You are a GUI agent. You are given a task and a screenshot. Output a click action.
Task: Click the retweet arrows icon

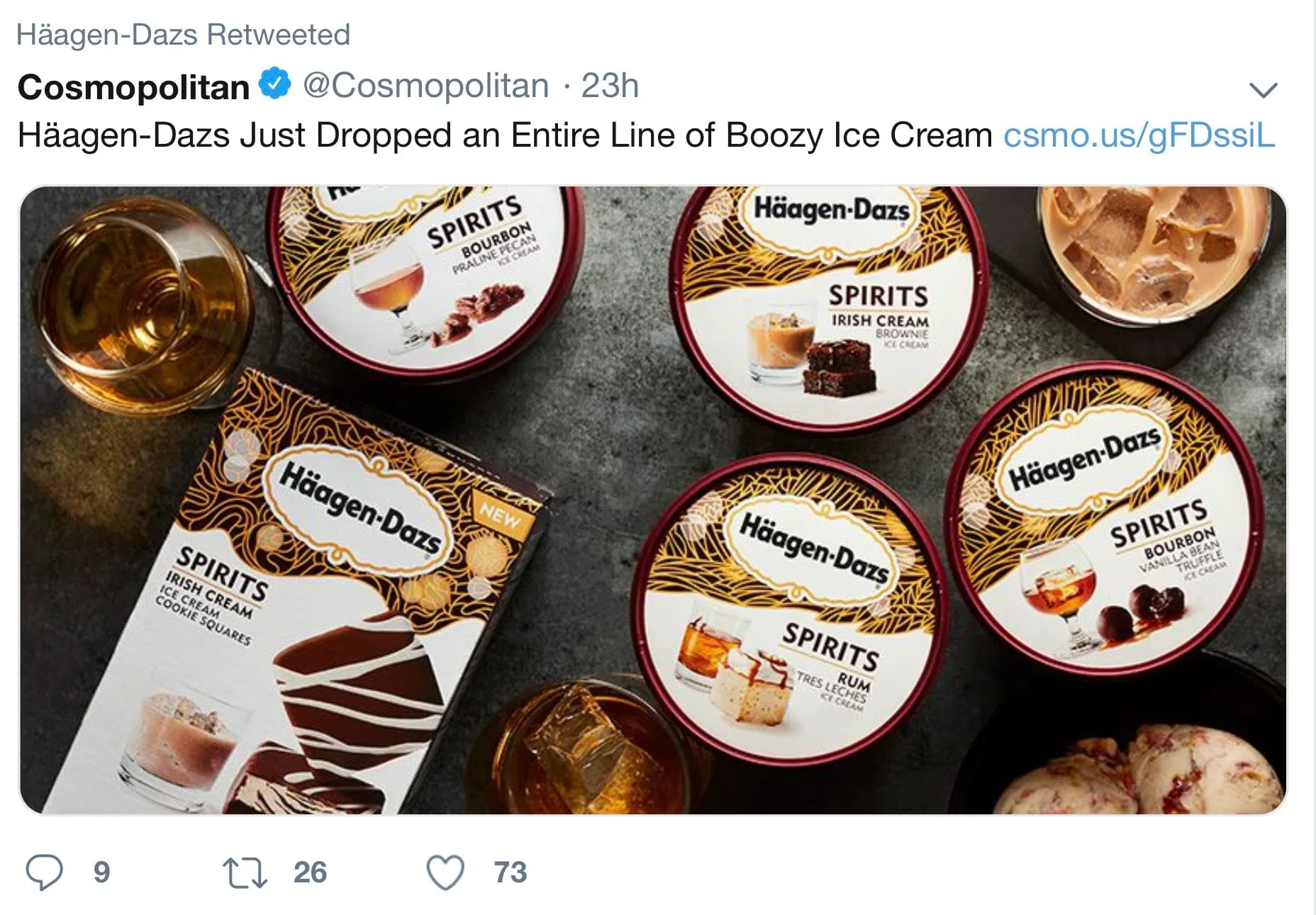coord(245,872)
